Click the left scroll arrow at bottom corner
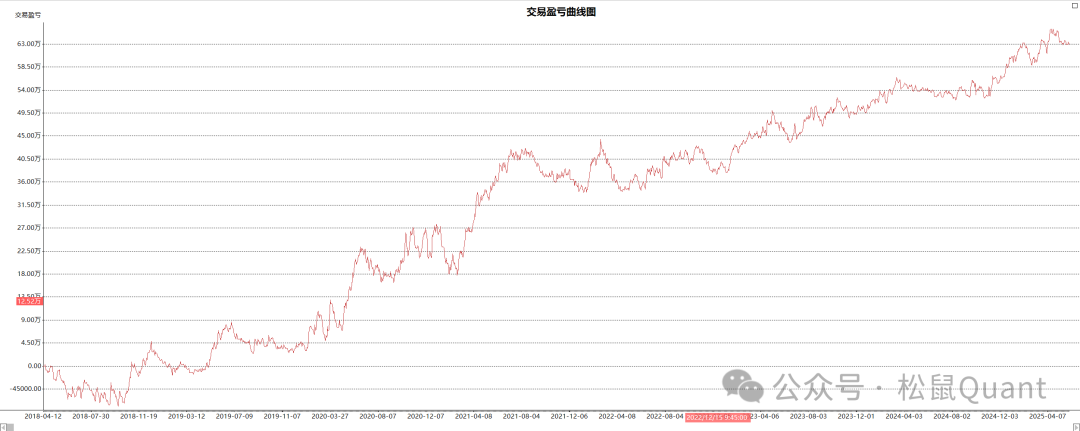 click(4, 425)
